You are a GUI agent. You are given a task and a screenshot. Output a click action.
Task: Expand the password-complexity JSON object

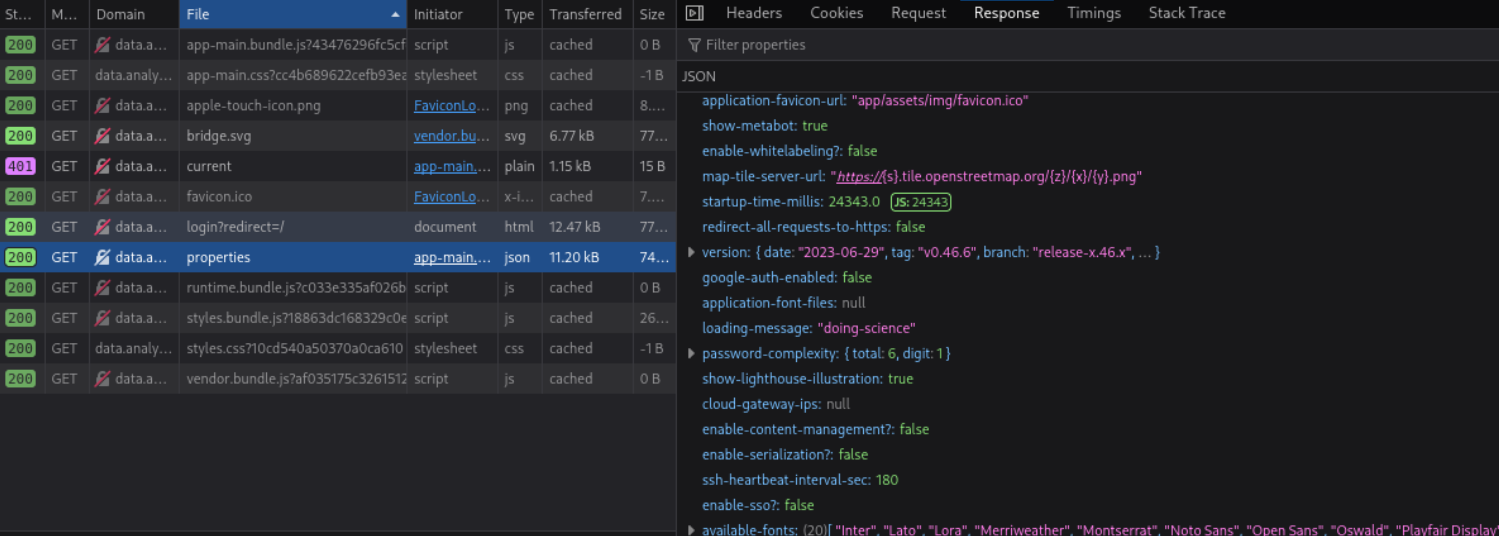pos(691,354)
